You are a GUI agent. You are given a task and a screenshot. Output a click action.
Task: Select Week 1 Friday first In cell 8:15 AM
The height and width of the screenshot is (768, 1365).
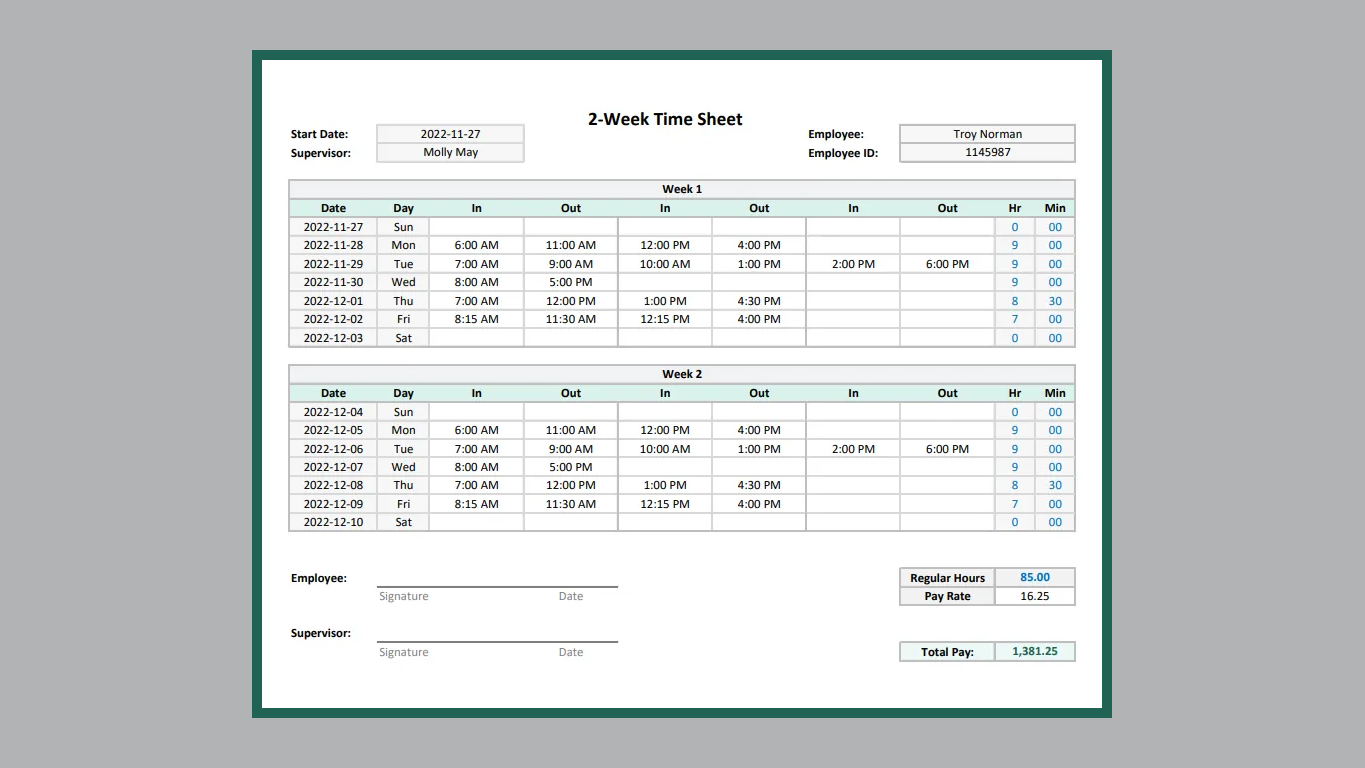tap(476, 319)
